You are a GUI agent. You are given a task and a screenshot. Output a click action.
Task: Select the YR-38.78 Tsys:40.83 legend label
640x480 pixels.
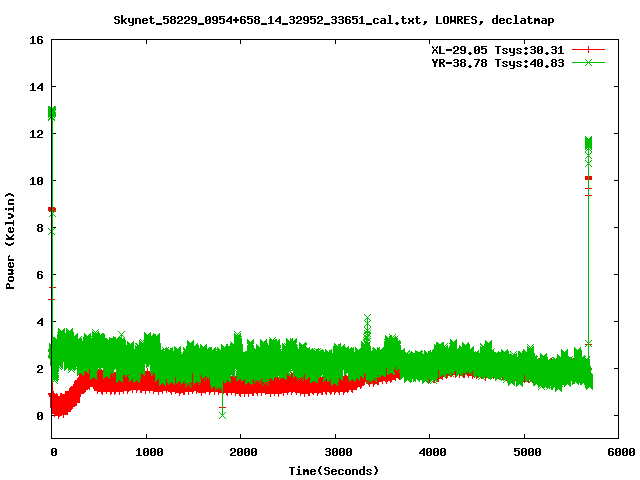(x=498, y=63)
